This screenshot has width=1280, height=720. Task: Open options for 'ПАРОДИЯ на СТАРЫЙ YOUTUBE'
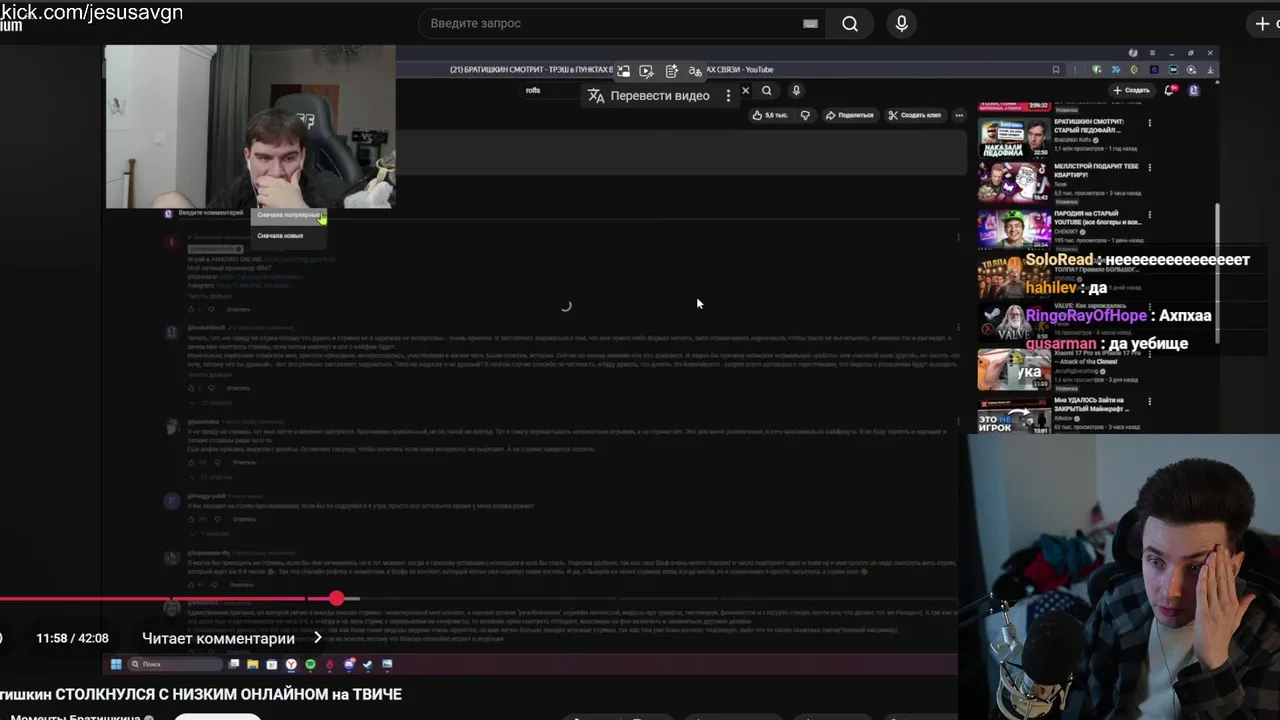[1150, 214]
